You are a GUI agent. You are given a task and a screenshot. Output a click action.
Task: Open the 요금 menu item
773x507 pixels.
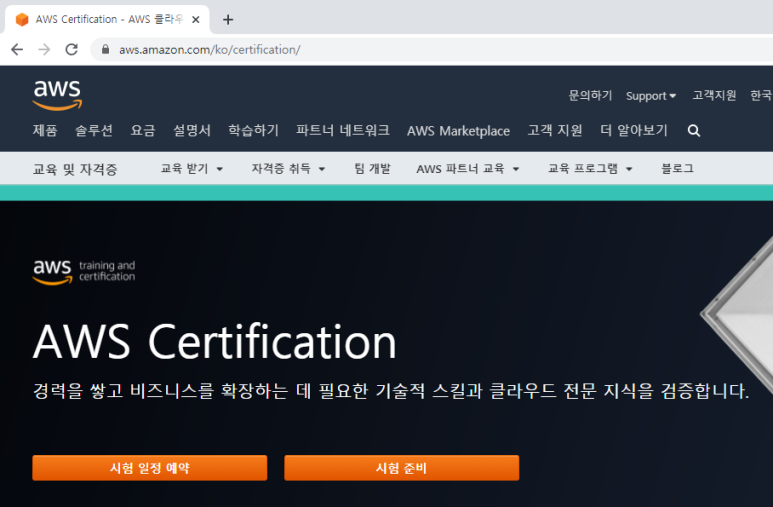tap(143, 131)
